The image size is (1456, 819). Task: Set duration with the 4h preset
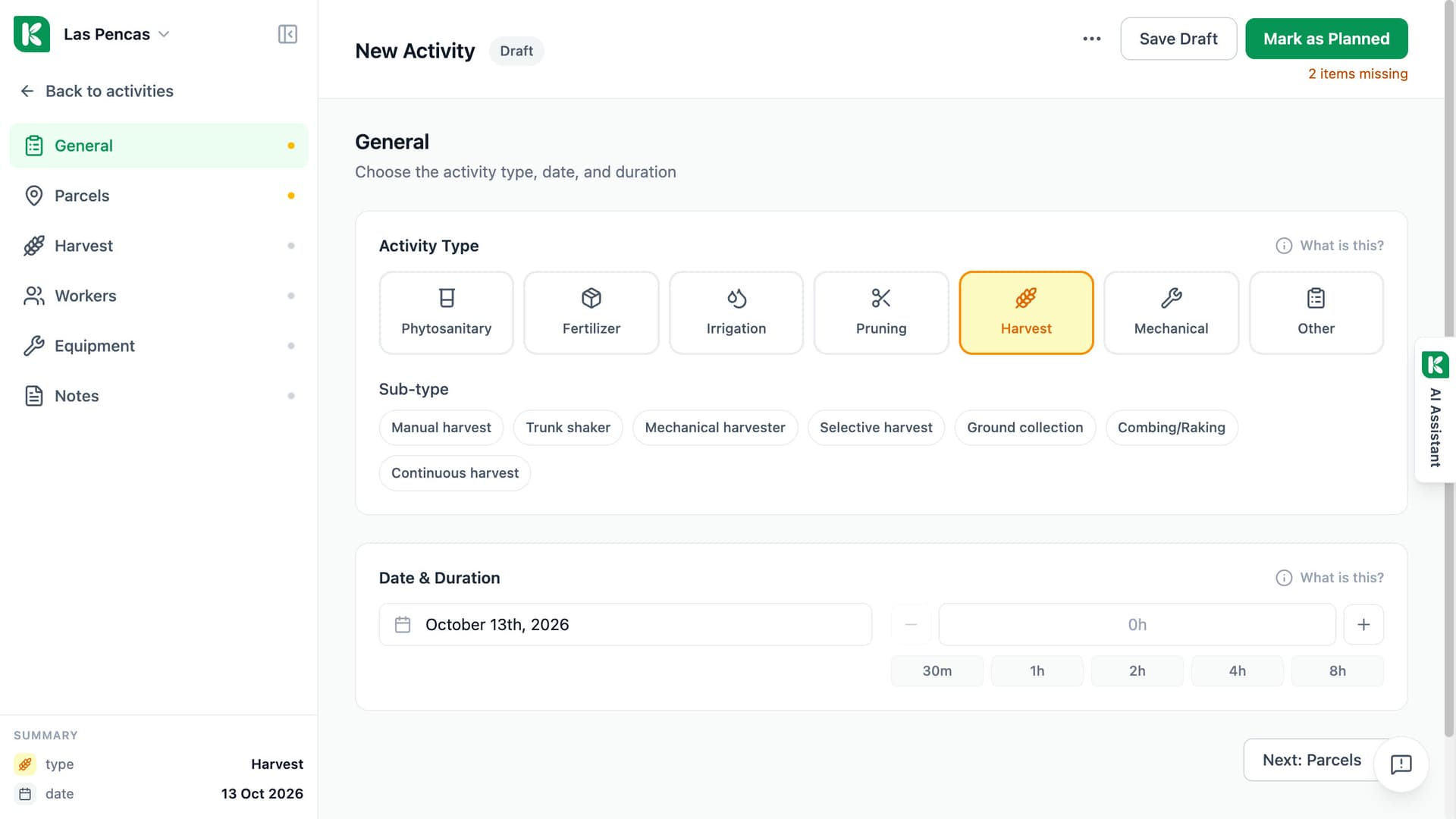click(1238, 671)
